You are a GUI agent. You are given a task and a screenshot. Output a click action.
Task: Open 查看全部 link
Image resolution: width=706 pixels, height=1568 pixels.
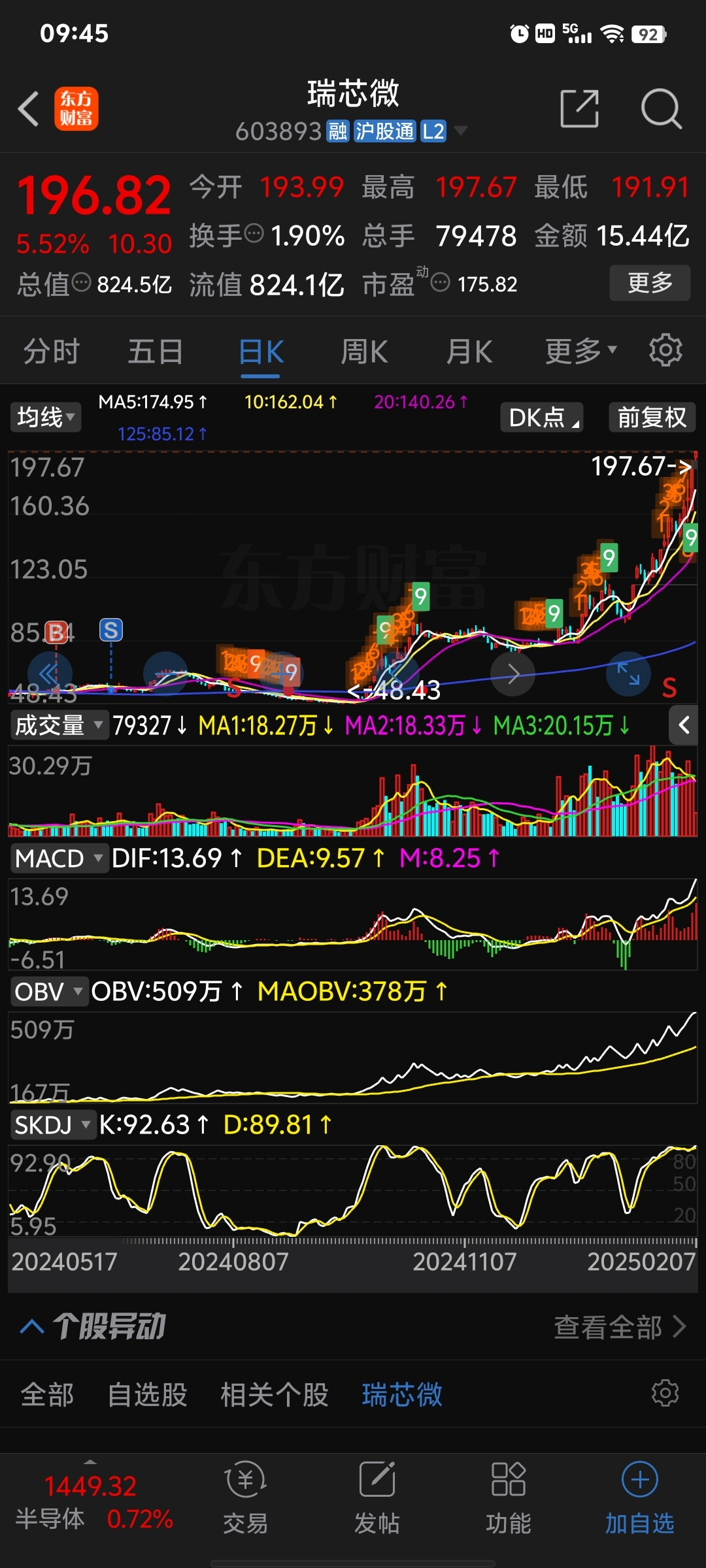click(620, 1327)
